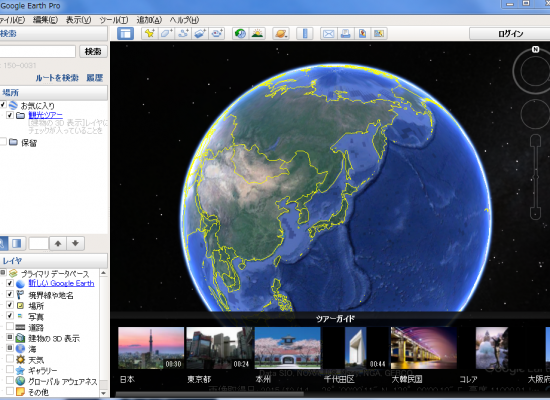Image resolution: width=550 pixels, height=400 pixels.
Task: Click the layers panel scroll-down arrow
Action: point(103,393)
